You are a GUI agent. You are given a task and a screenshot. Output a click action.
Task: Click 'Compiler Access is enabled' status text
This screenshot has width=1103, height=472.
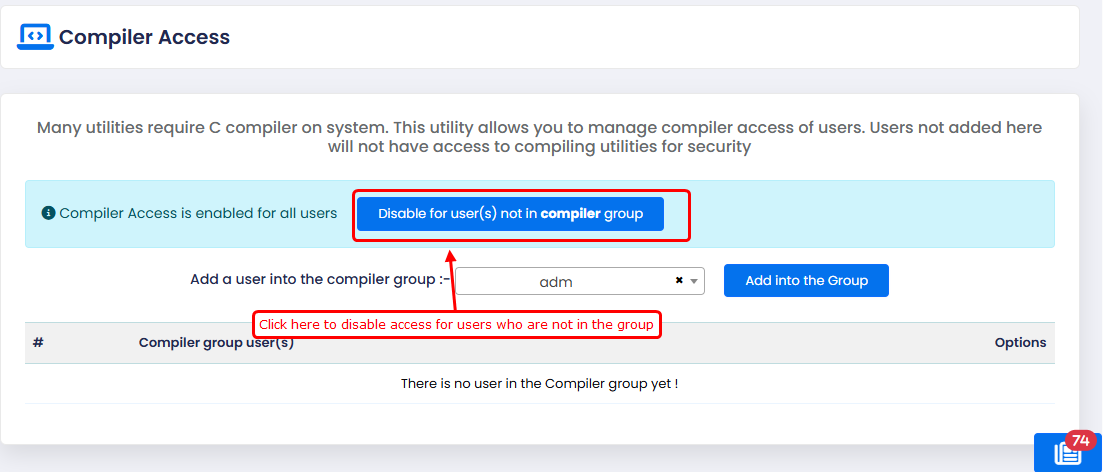tap(198, 213)
